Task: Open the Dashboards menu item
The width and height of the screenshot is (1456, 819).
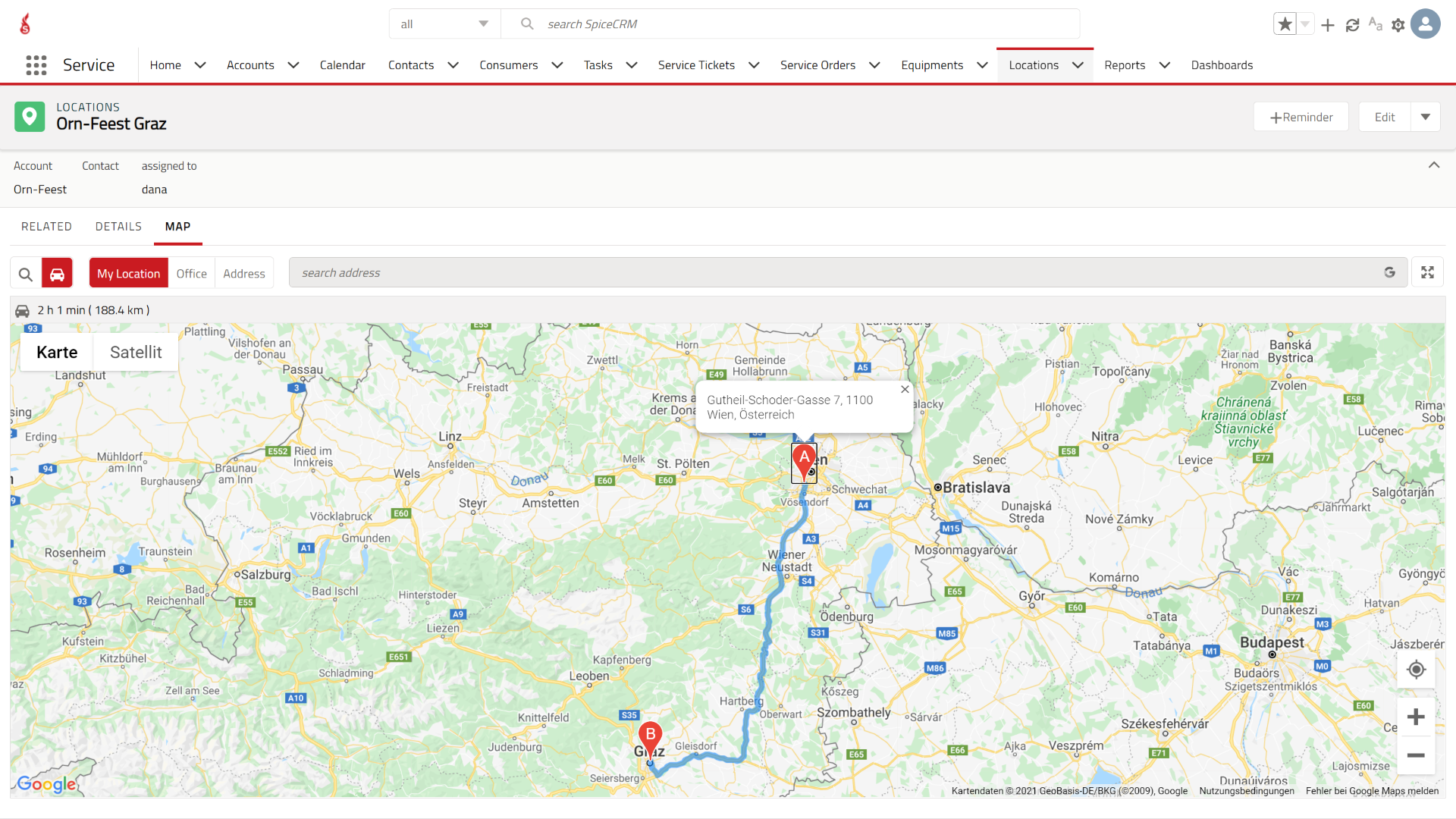Action: (x=1222, y=65)
